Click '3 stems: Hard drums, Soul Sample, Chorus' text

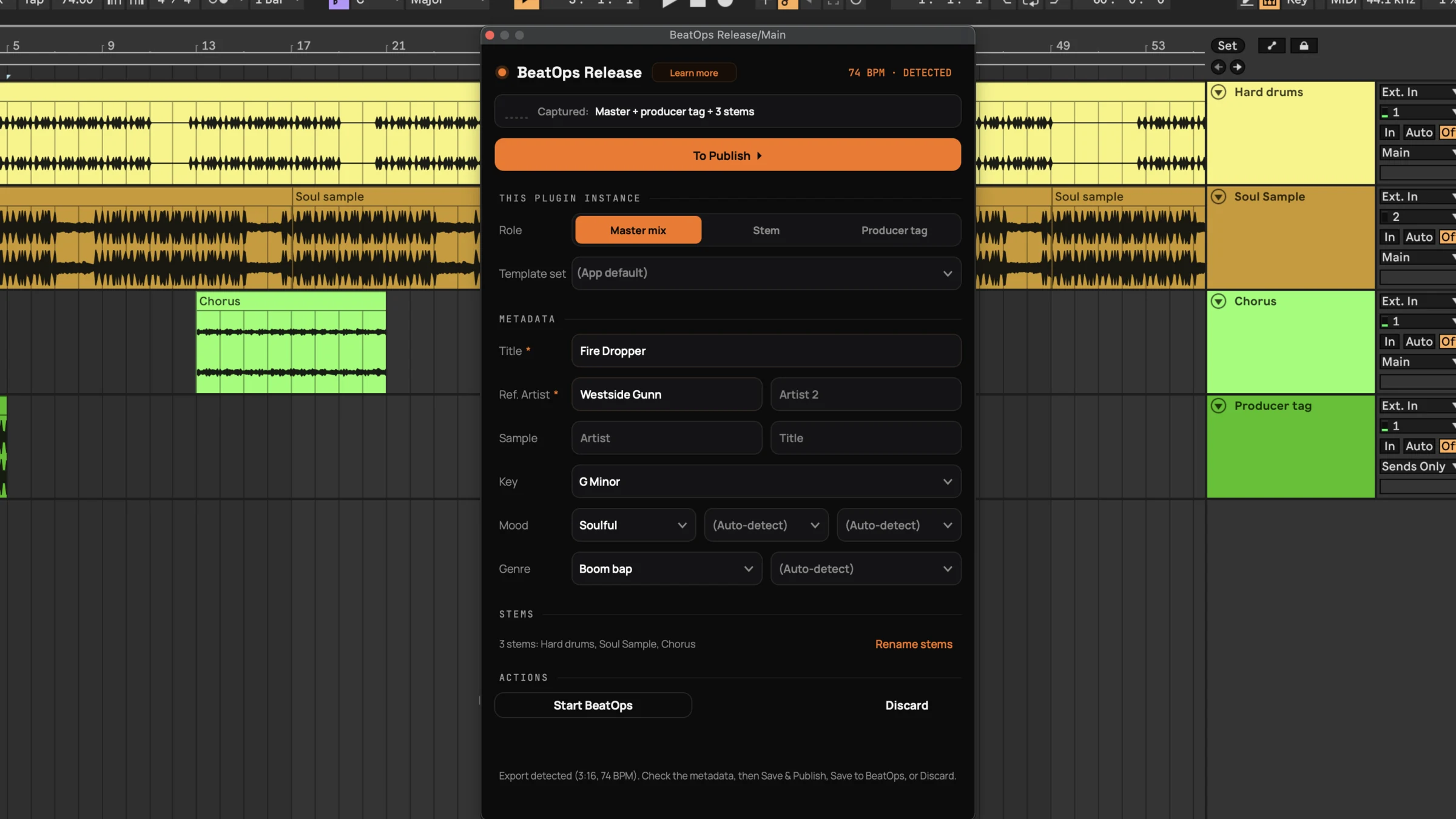coord(597,644)
